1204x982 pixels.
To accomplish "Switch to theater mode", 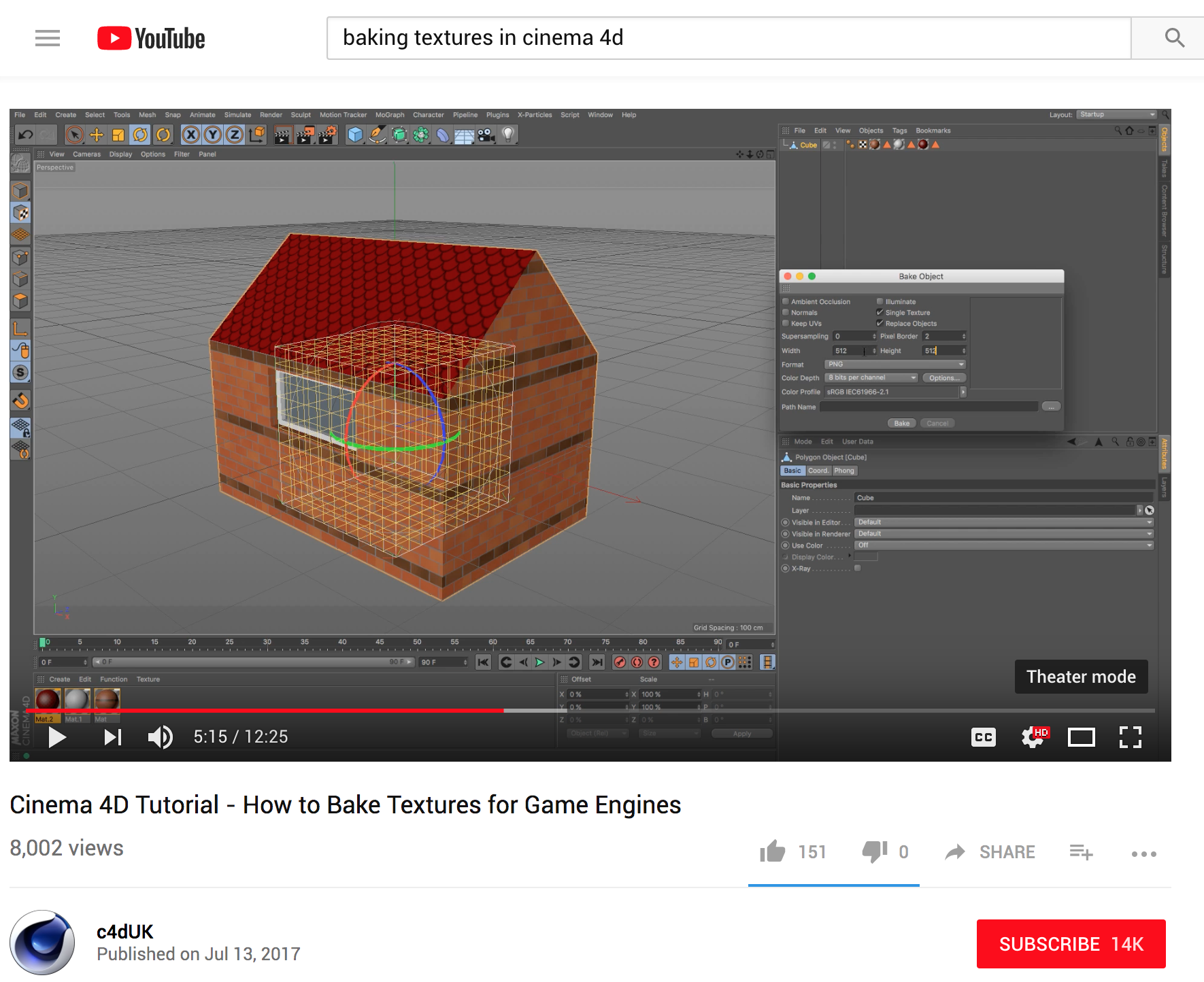I will pos(1082,737).
